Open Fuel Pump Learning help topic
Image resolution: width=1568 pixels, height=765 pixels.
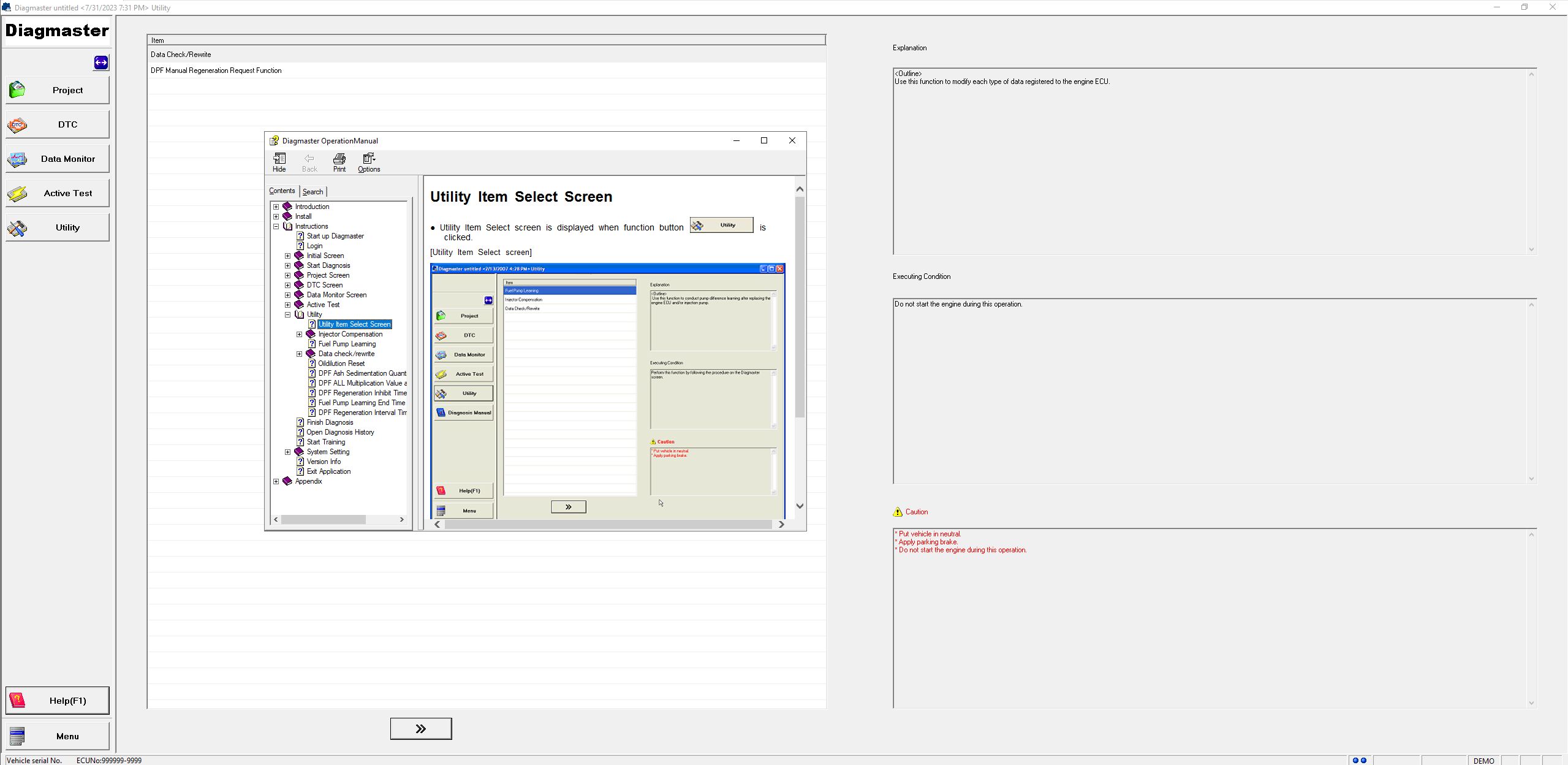[347, 344]
